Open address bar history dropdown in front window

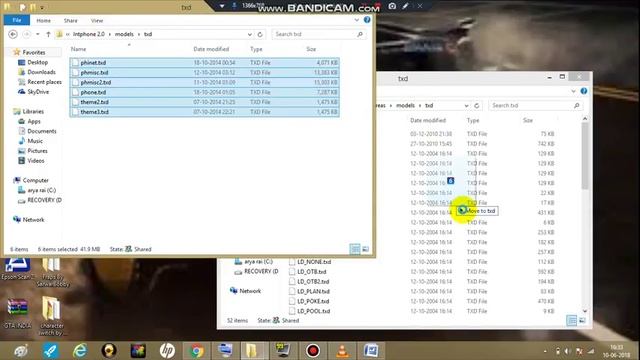[249, 35]
